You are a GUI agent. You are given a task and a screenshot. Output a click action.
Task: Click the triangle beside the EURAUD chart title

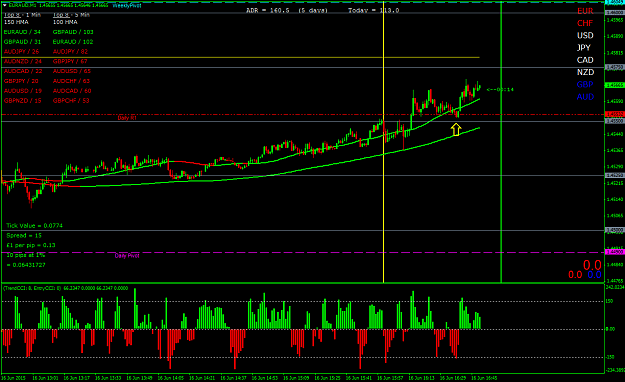[4, 6]
